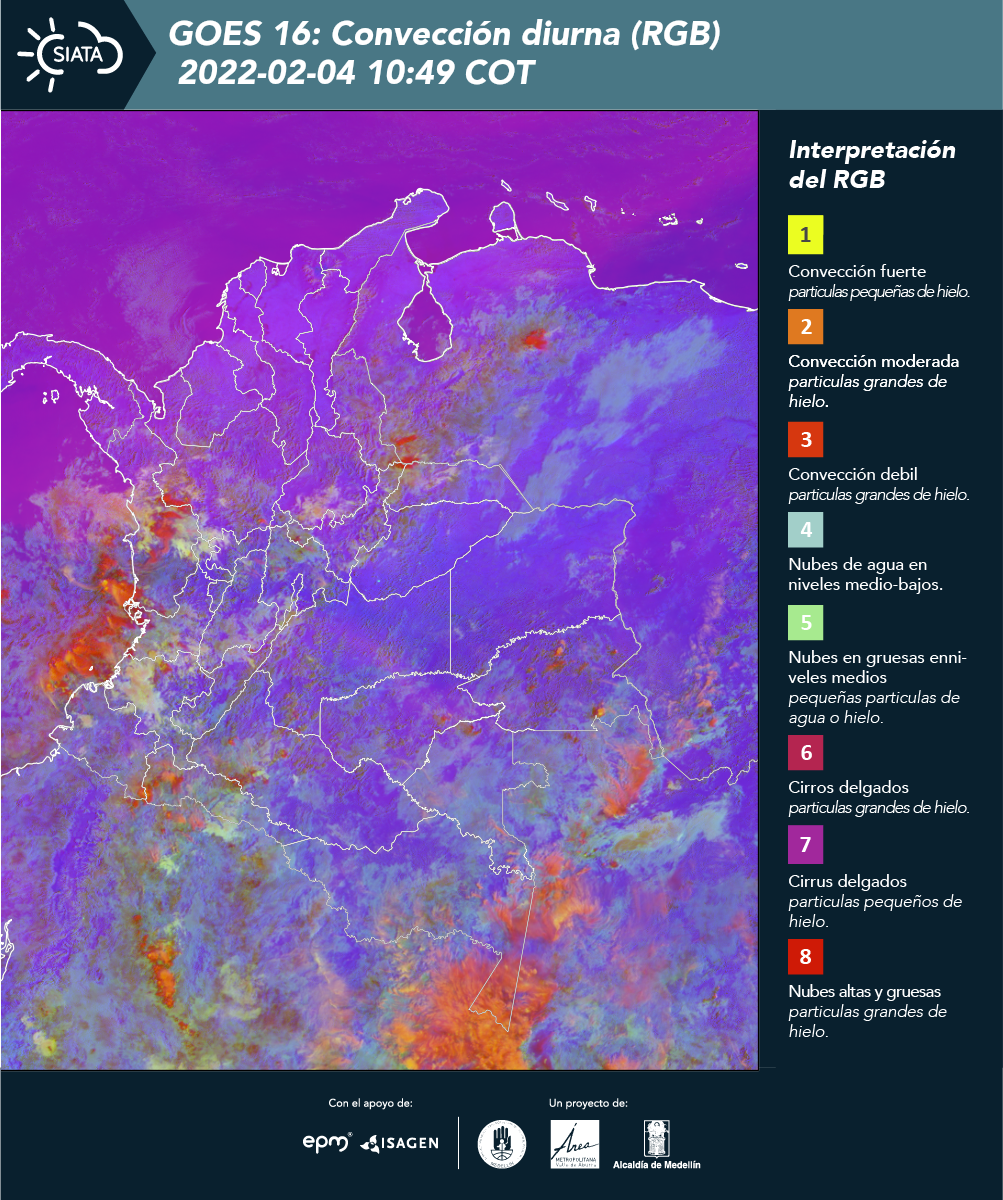The width and height of the screenshot is (1003, 1200).
Task: Select the "Un proyecto de:" caption
Action: 588,1103
